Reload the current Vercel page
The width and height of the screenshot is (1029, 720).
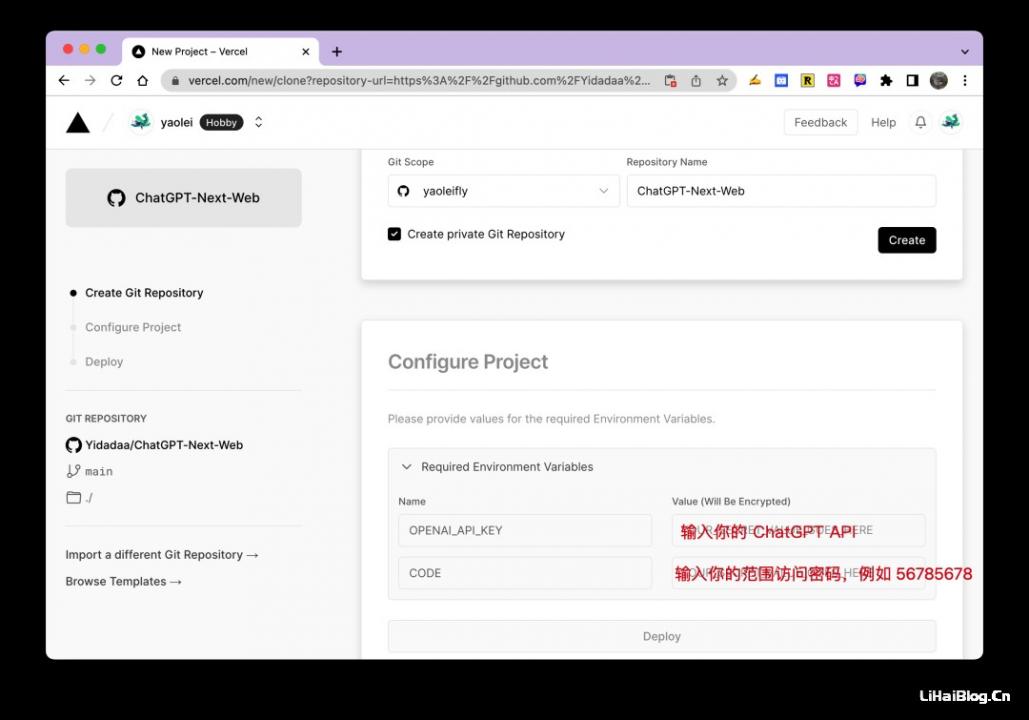tap(116, 80)
